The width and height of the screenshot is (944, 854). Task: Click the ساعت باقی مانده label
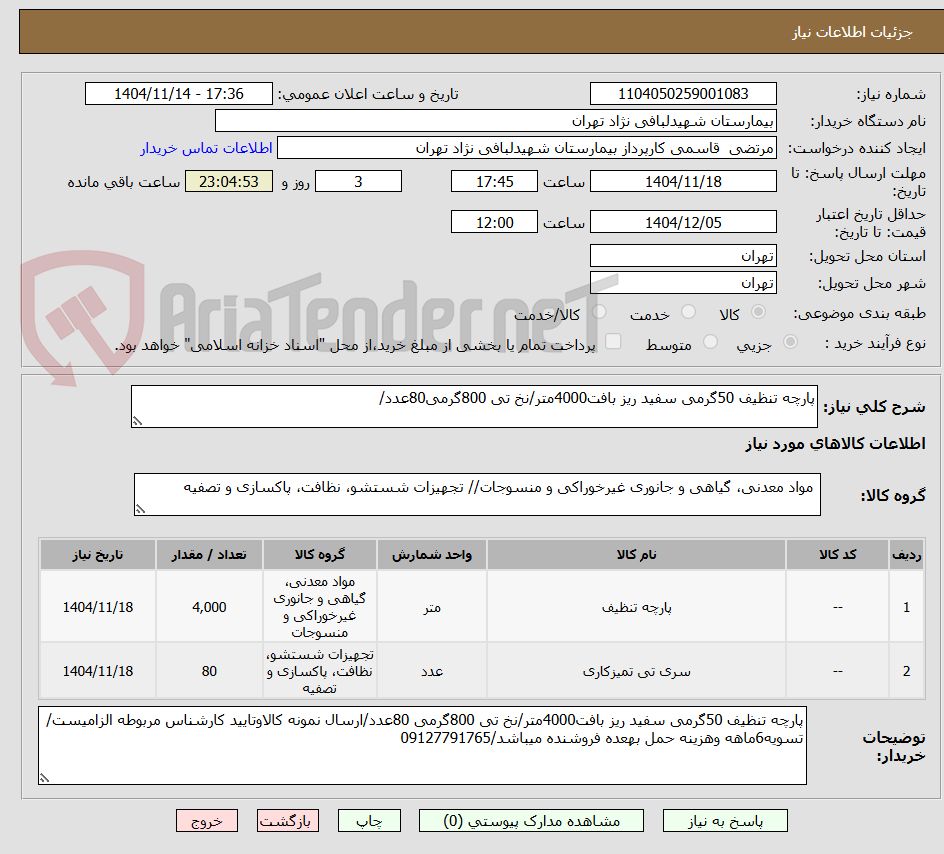pyautogui.click(x=123, y=182)
